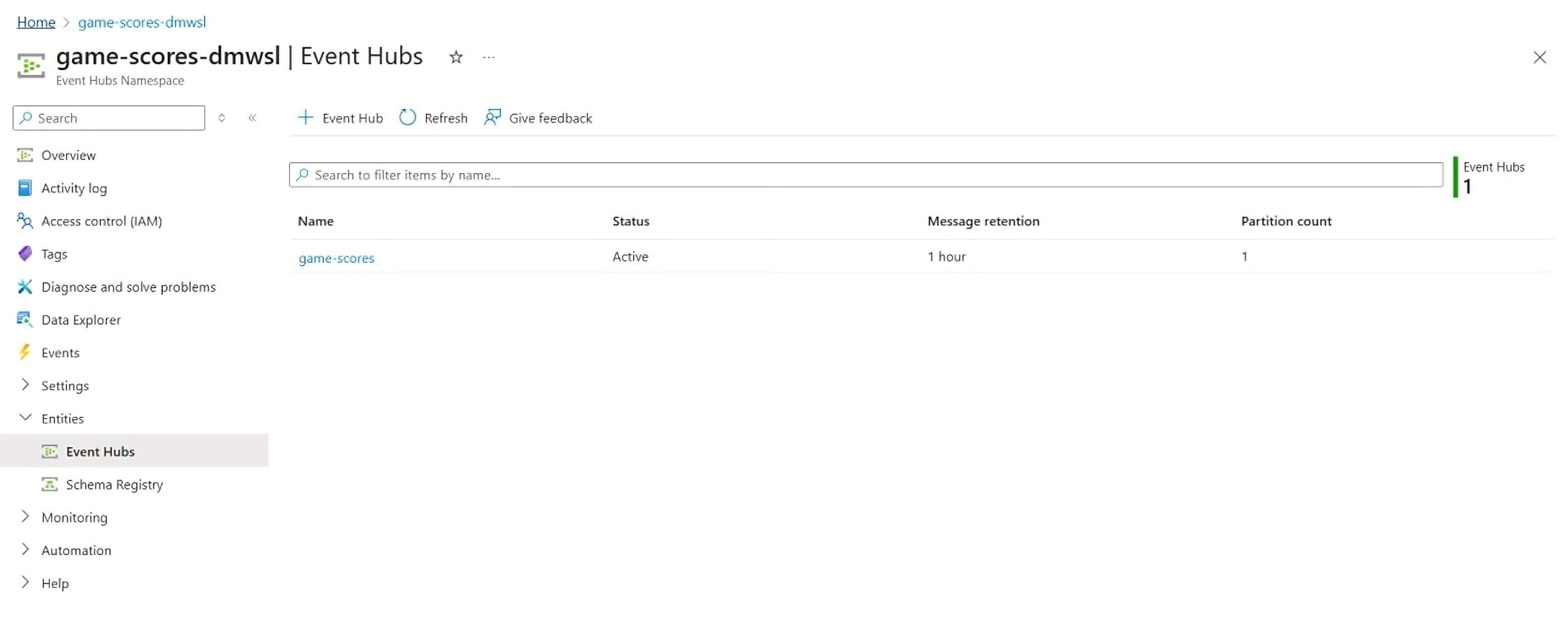Sort by Partition count column header
1568x618 pixels.
click(x=1286, y=221)
